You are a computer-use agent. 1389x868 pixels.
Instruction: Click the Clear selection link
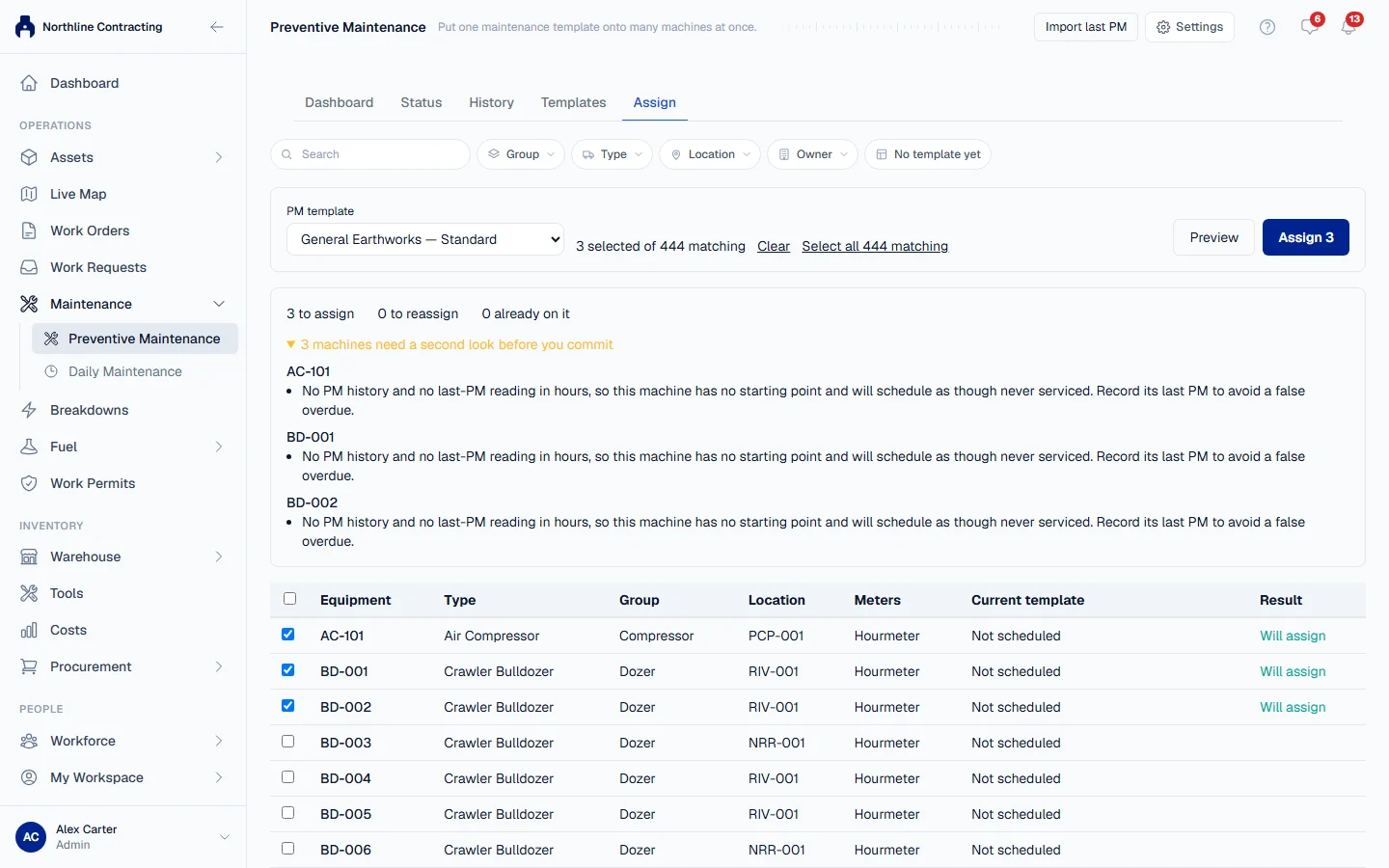click(x=774, y=246)
